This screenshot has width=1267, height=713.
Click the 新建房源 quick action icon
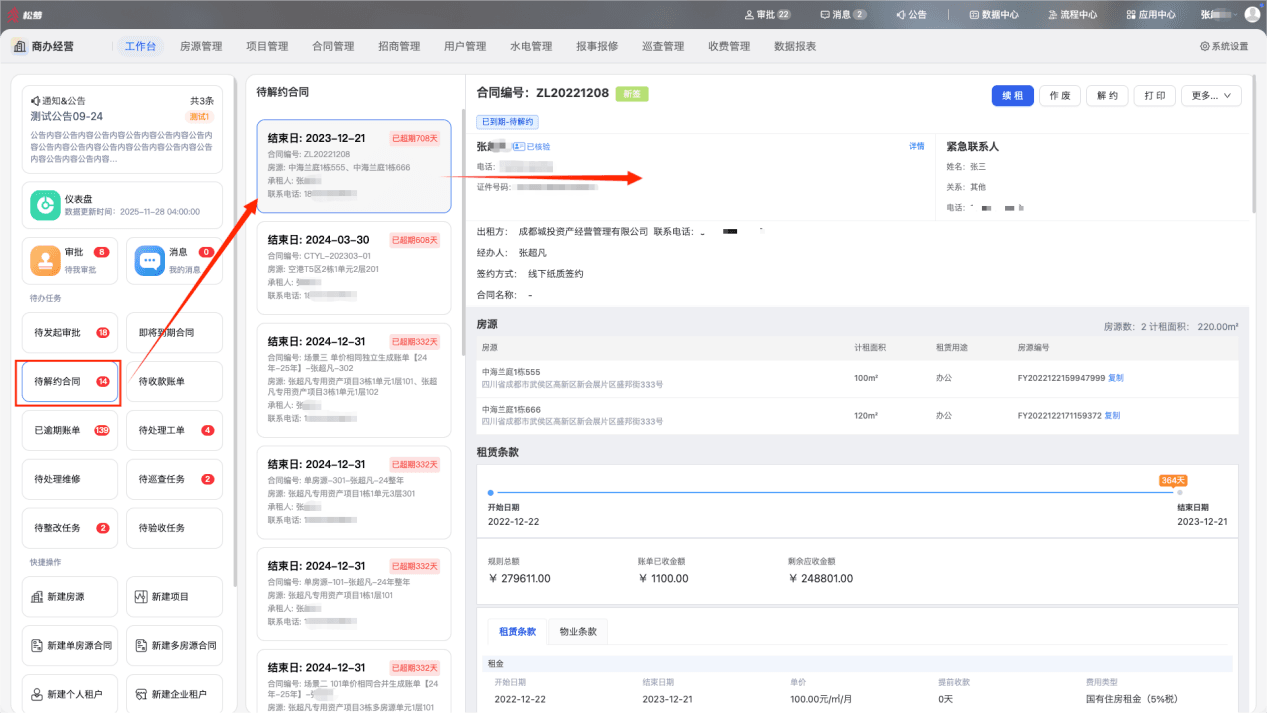(37, 597)
